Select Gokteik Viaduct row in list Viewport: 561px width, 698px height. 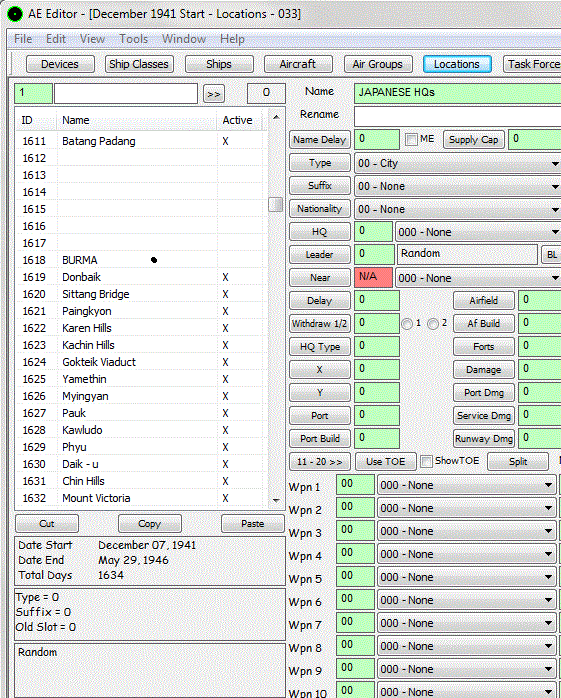[x=139, y=362]
